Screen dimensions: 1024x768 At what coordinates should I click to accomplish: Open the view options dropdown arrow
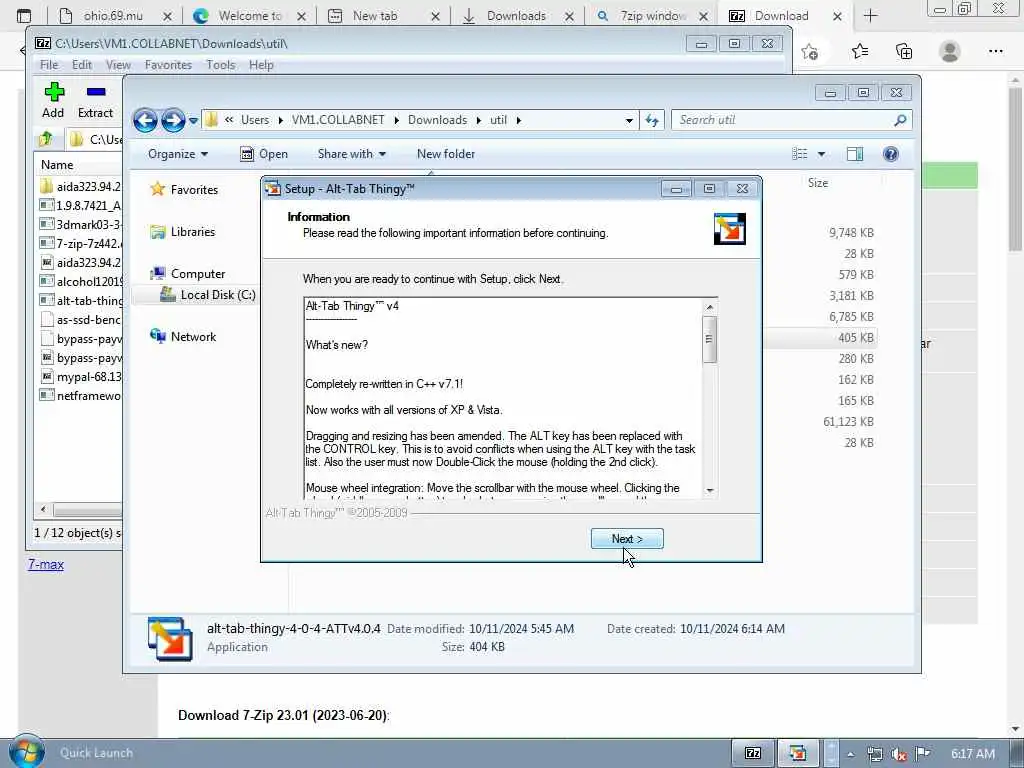click(x=822, y=154)
